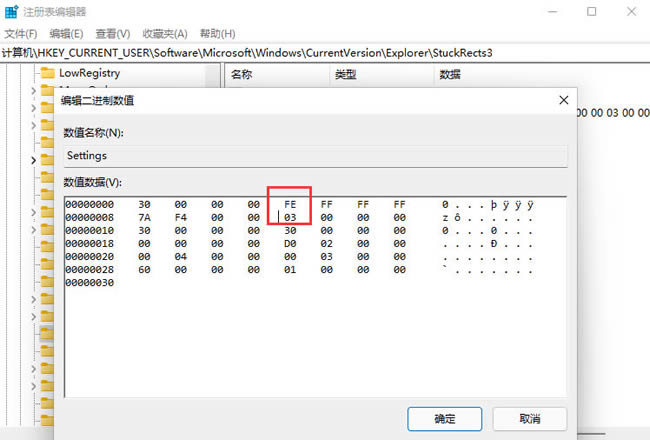Click the 数据 column header
Screen dimensions: 650x440
[x=450, y=75]
